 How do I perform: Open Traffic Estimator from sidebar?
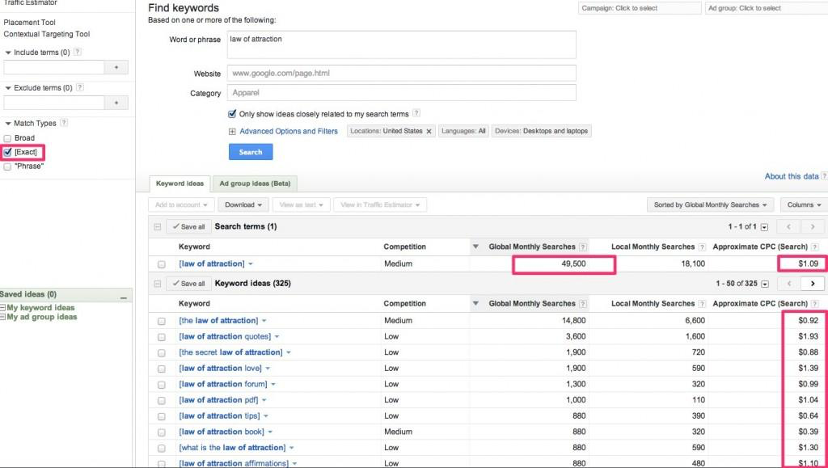pos(30,3)
